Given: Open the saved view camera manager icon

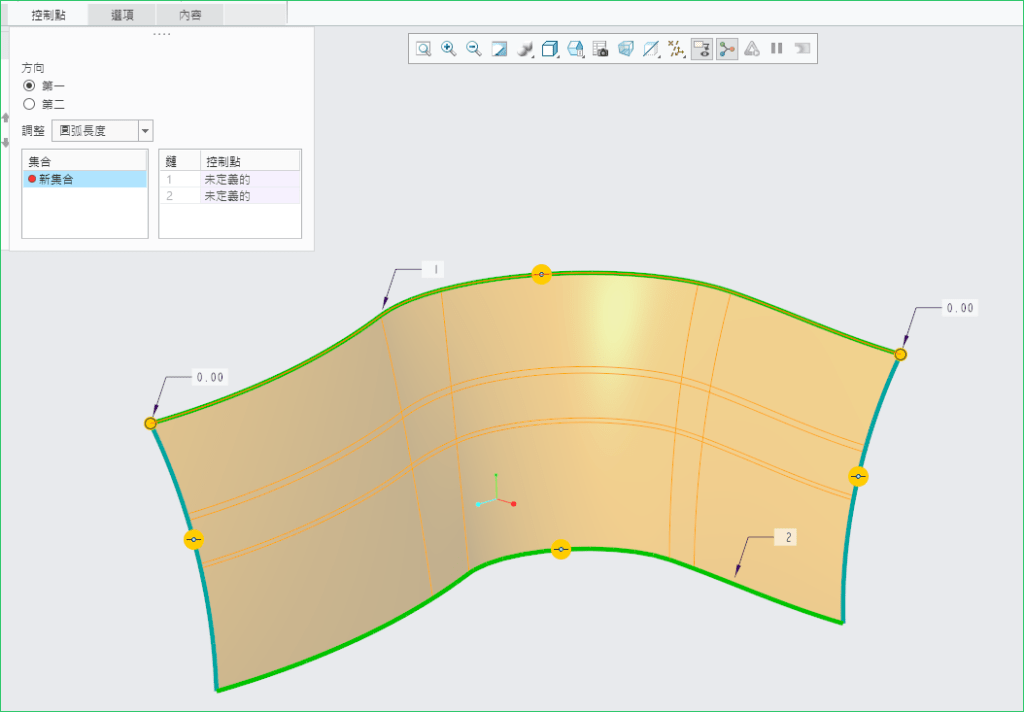Looking at the screenshot, I should point(601,49).
